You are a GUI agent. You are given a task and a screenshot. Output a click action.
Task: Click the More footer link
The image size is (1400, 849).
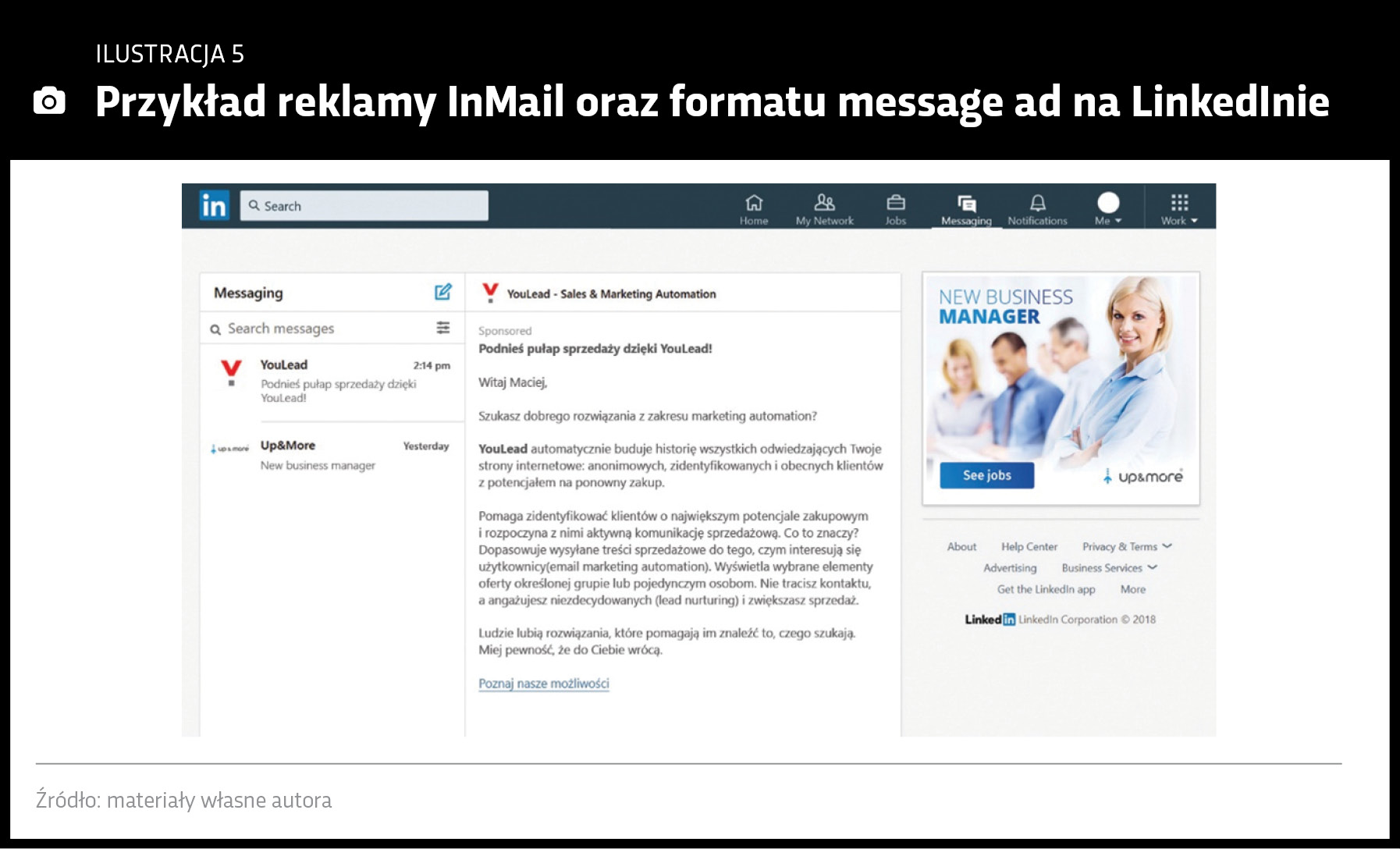pyautogui.click(x=1133, y=589)
